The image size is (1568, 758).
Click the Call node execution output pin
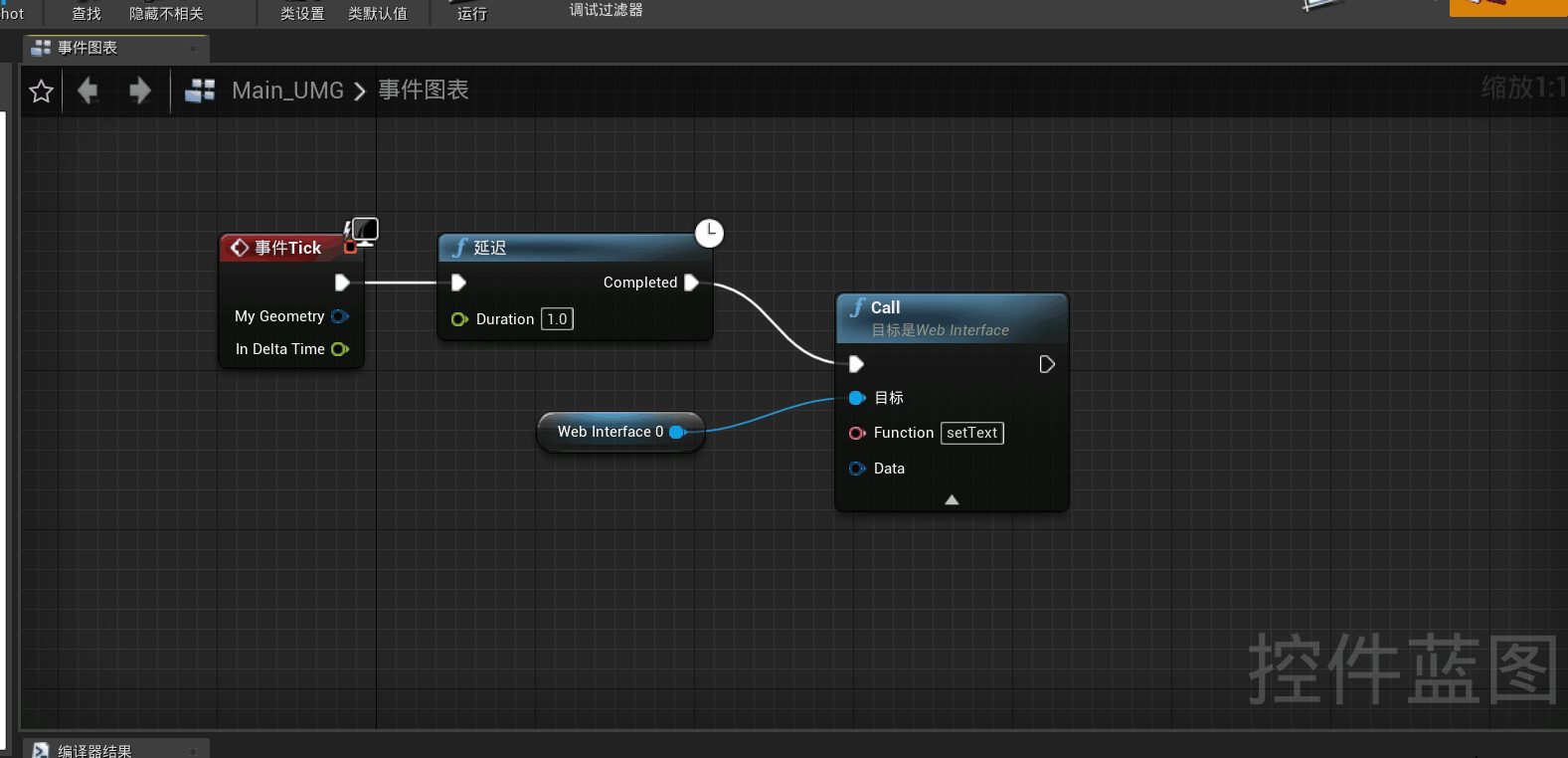click(x=1047, y=364)
